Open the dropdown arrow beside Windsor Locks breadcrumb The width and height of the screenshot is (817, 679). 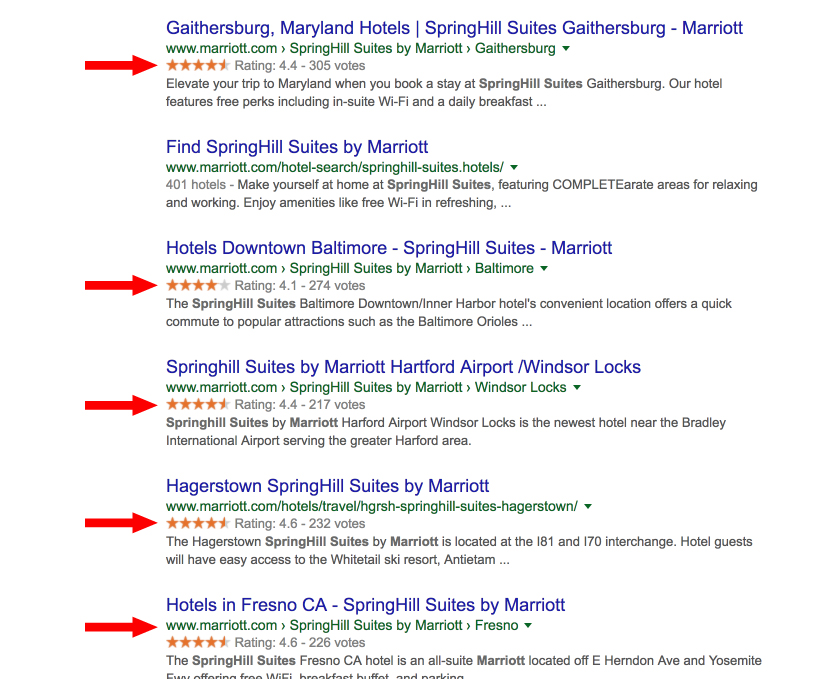[577, 387]
